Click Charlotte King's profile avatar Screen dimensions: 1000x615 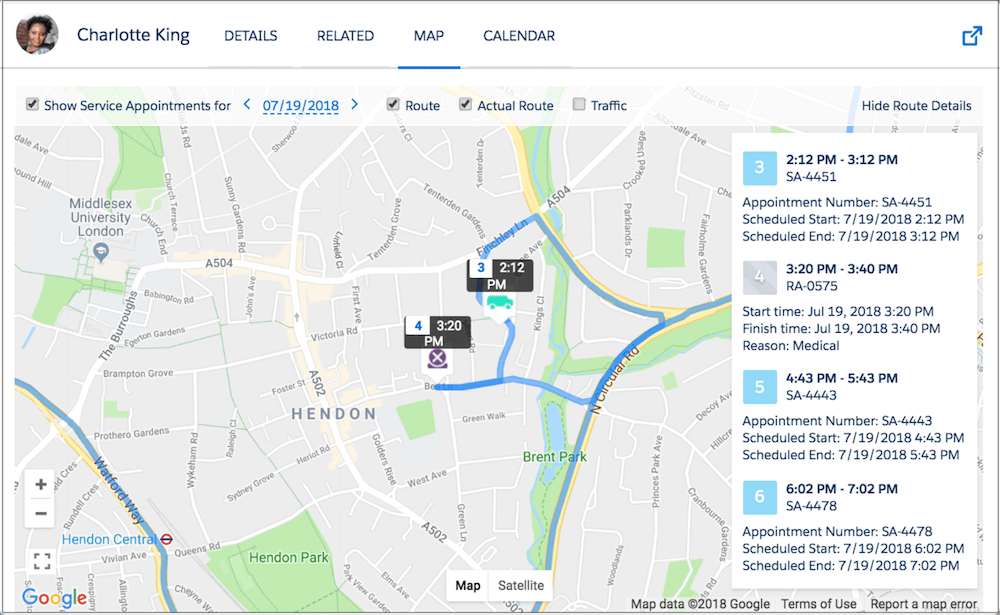pyautogui.click(x=37, y=35)
